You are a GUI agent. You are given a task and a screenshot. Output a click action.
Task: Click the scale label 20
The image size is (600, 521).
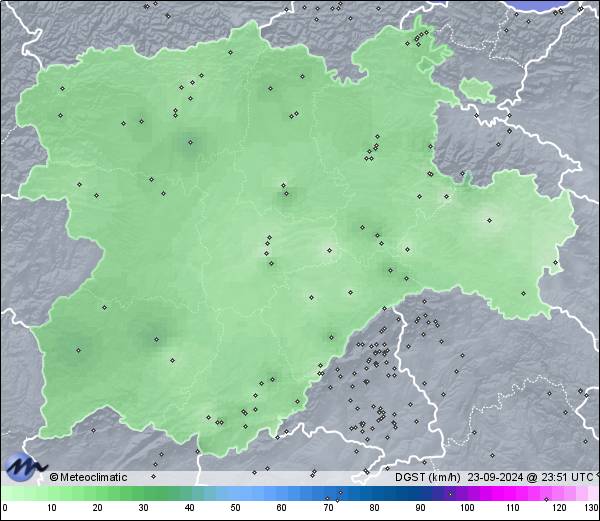click(x=97, y=508)
